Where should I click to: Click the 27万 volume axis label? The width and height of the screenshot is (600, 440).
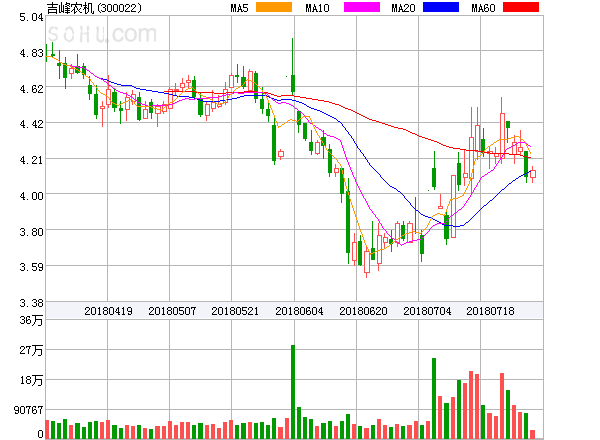point(31,350)
